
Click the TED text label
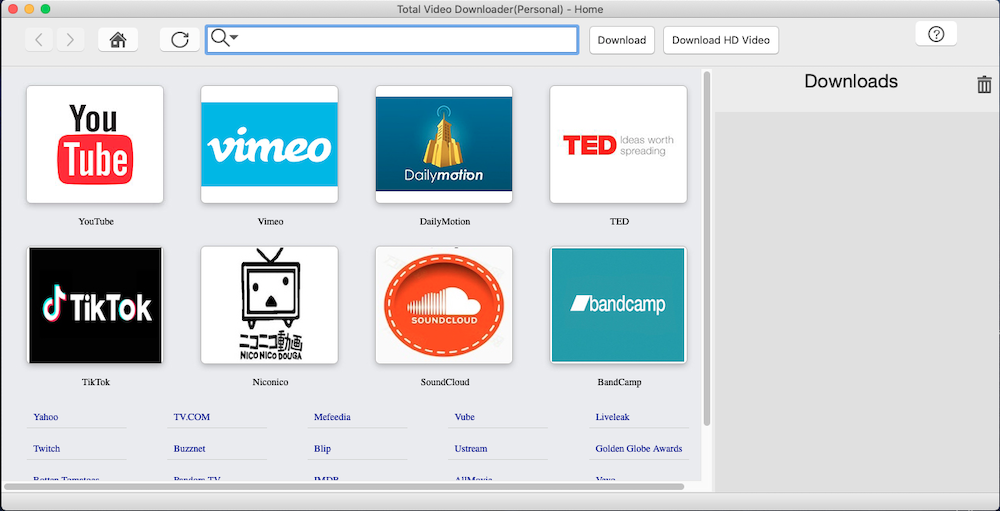coord(619,221)
